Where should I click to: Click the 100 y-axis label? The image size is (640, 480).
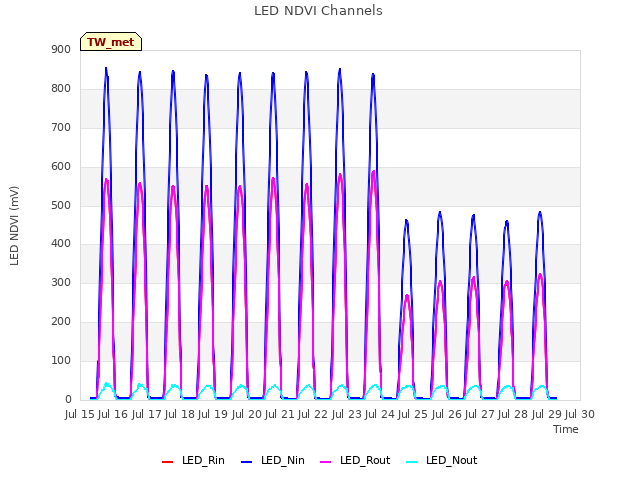point(61,360)
